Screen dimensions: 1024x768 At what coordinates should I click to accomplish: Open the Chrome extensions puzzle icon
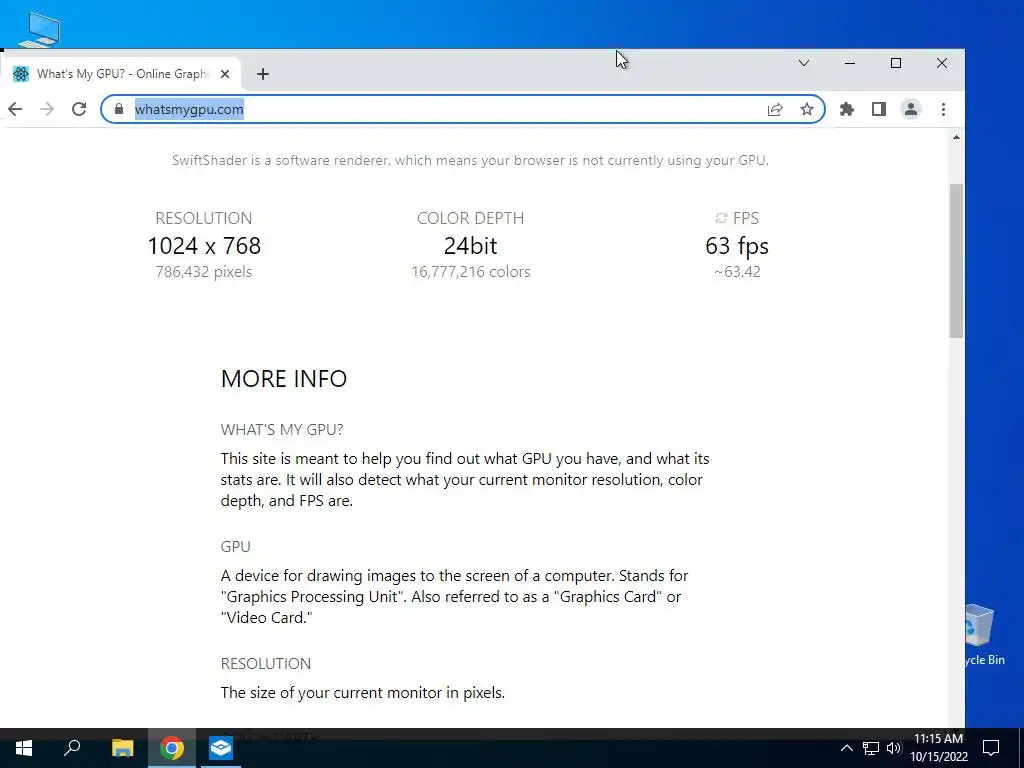(847, 109)
